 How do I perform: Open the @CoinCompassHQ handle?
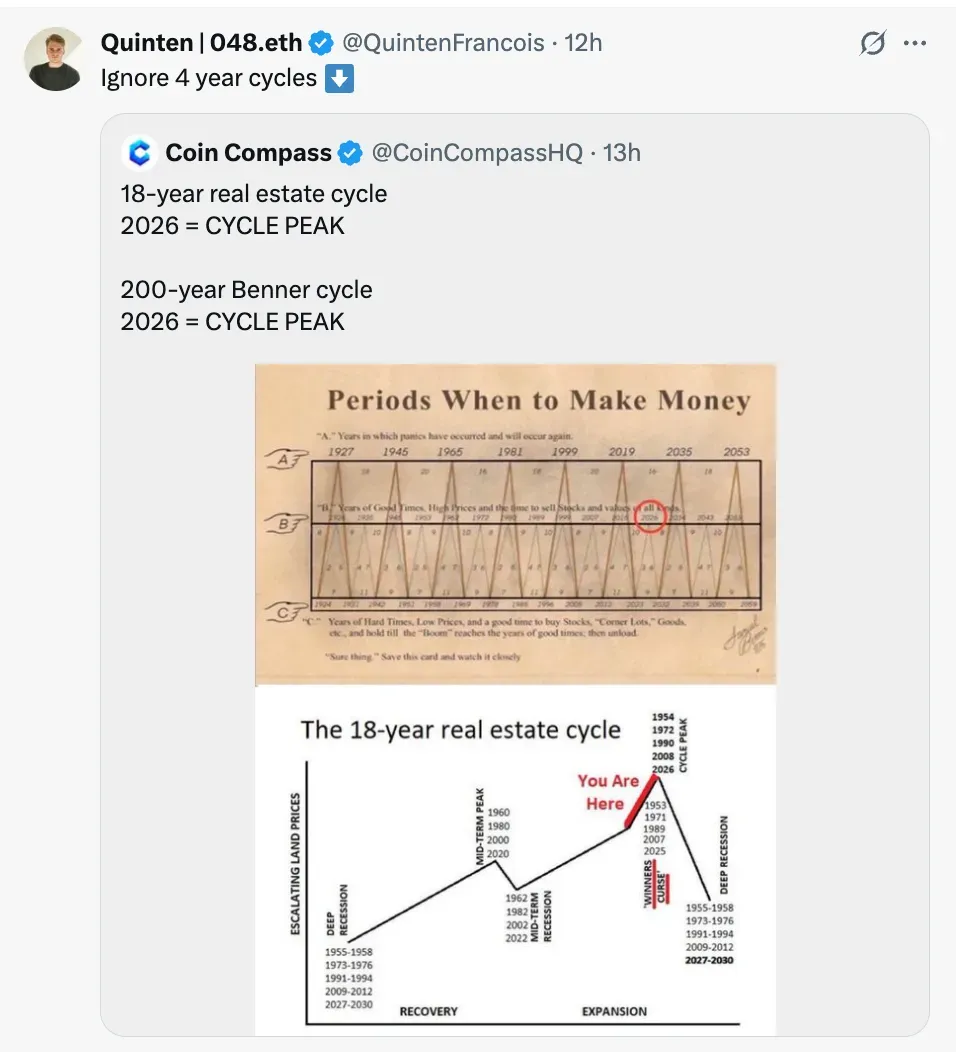pyautogui.click(x=477, y=153)
